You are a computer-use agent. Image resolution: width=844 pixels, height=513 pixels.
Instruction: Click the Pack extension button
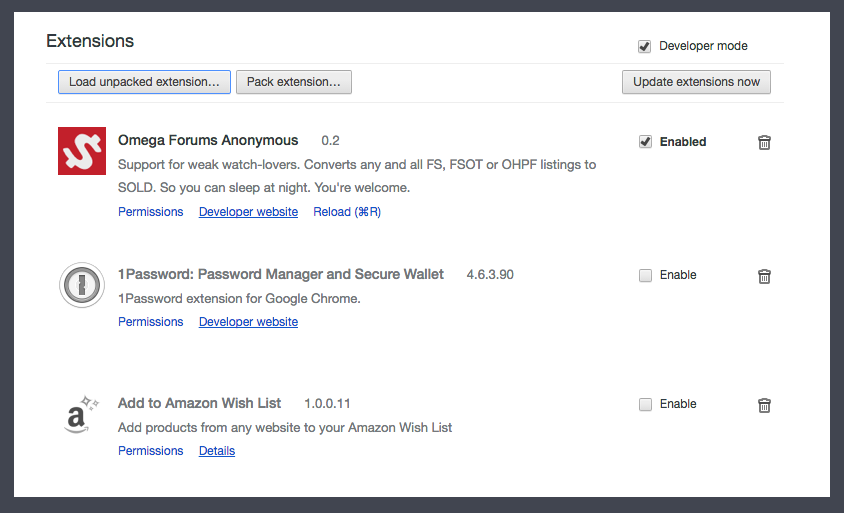tap(293, 82)
